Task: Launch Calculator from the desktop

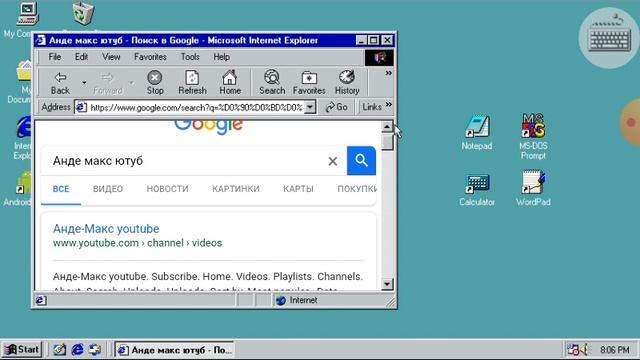Action: 477,190
